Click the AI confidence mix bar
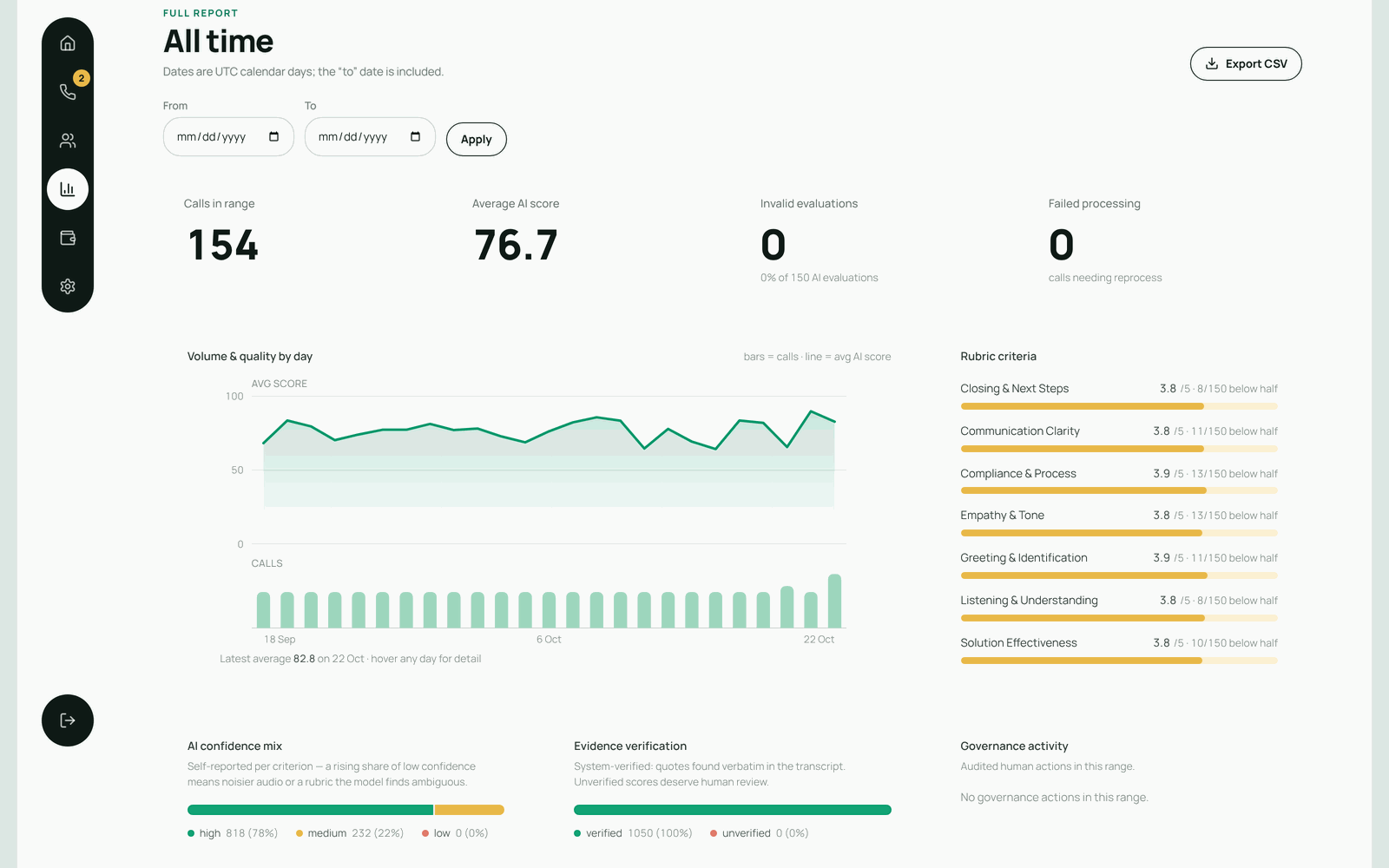Image resolution: width=1389 pixels, height=868 pixels. click(346, 810)
